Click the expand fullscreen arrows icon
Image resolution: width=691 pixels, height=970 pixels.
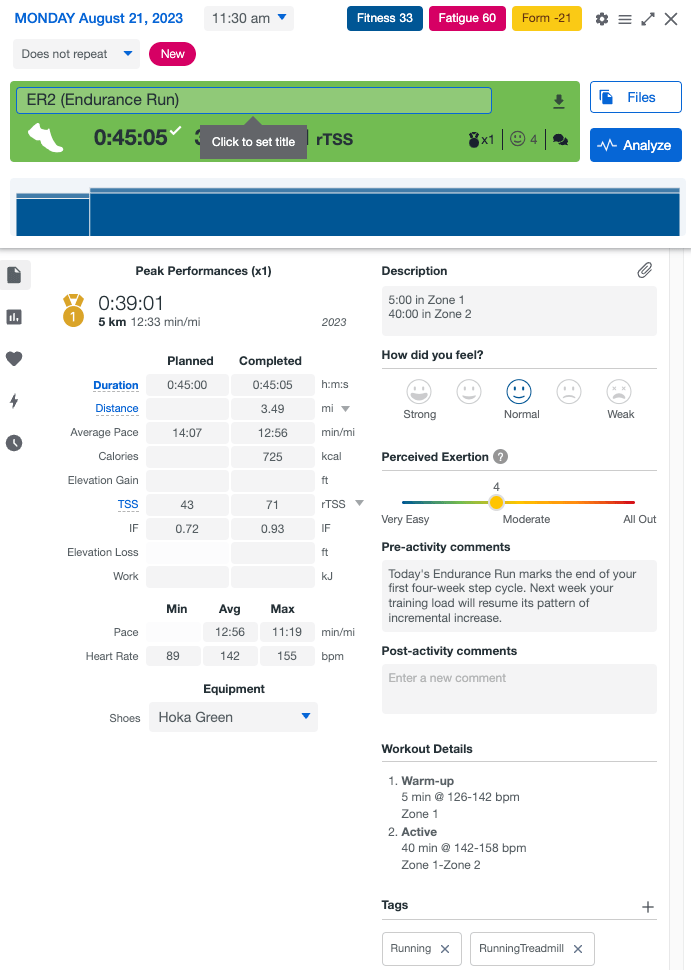647,19
